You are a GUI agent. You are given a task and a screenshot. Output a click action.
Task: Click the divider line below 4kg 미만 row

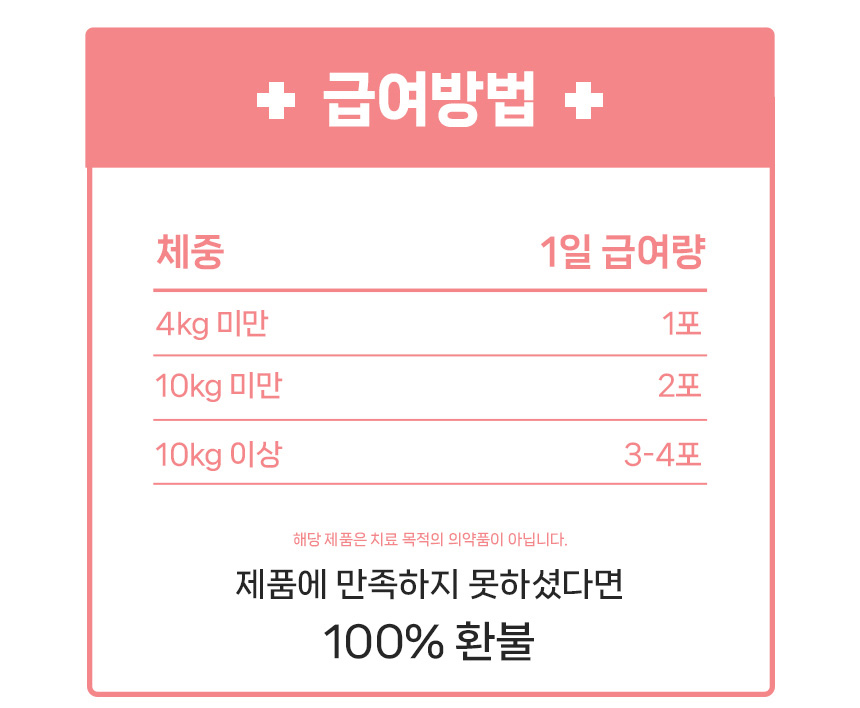[x=430, y=355]
